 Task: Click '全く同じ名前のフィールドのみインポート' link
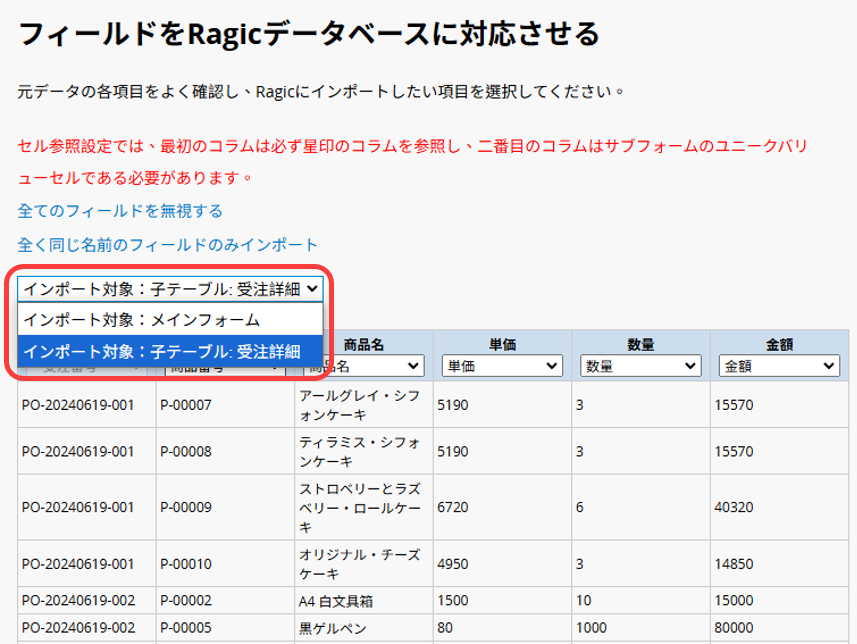pos(167,245)
